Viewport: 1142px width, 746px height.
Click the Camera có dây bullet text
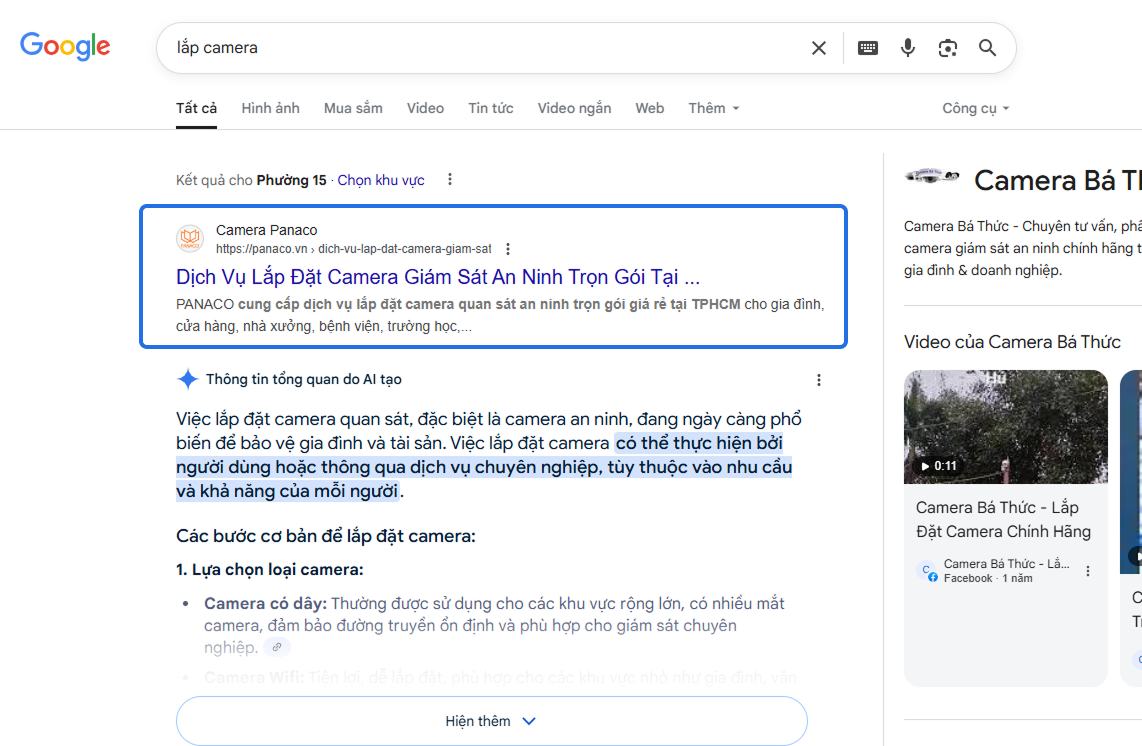(494, 625)
